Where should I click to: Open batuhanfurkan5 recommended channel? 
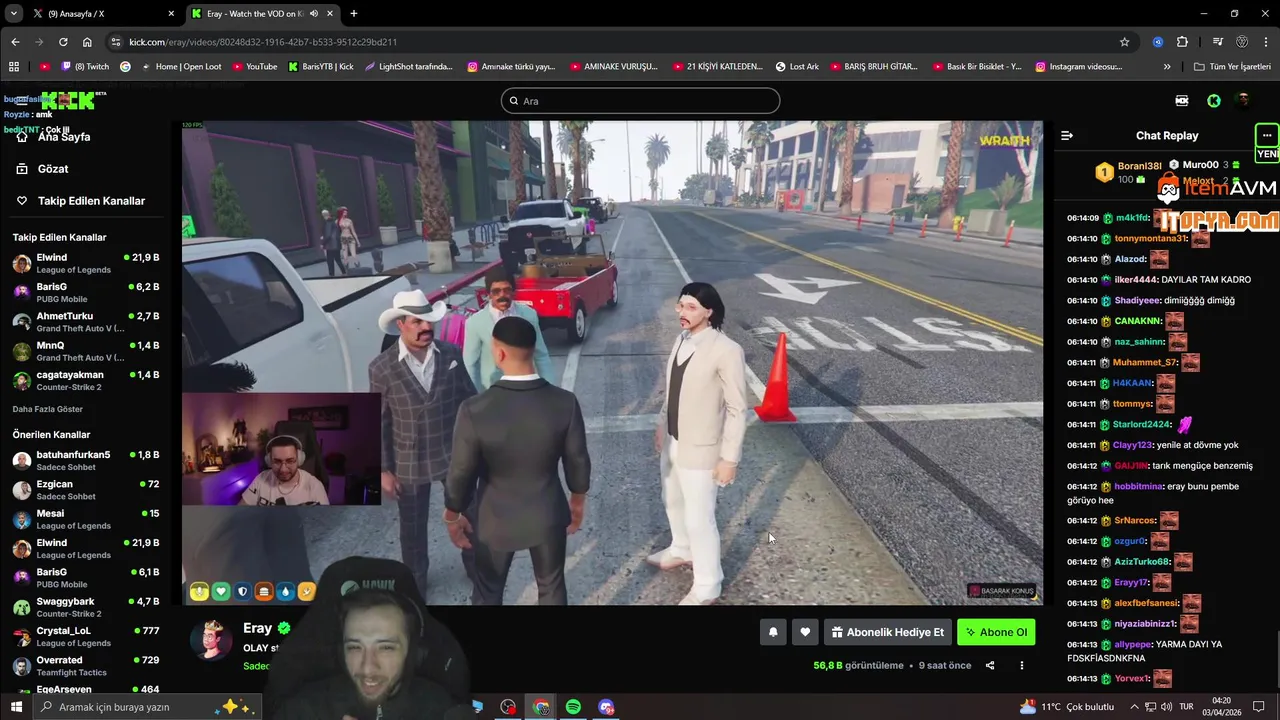click(x=88, y=461)
